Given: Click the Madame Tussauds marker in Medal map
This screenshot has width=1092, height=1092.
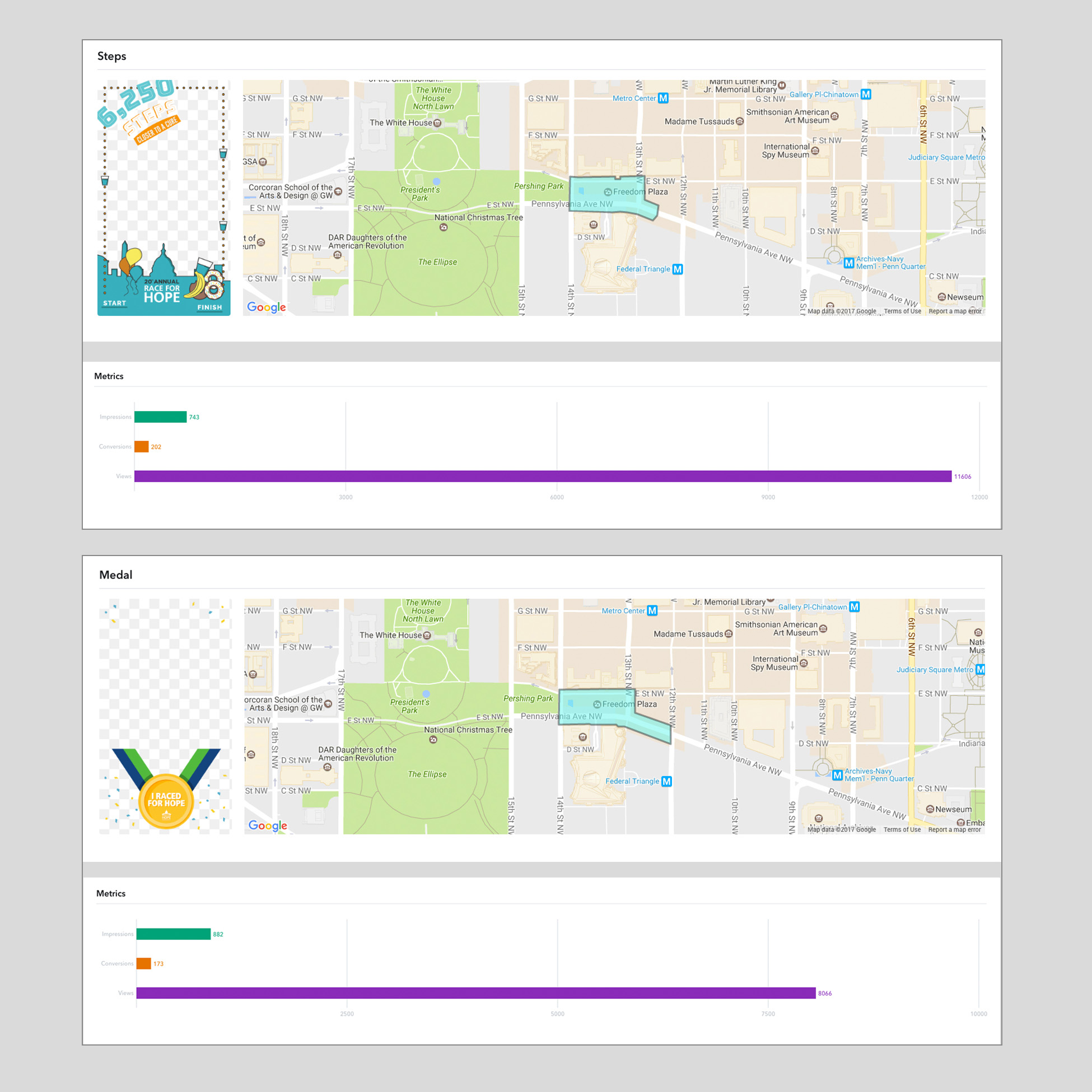Looking at the screenshot, I should click(729, 633).
